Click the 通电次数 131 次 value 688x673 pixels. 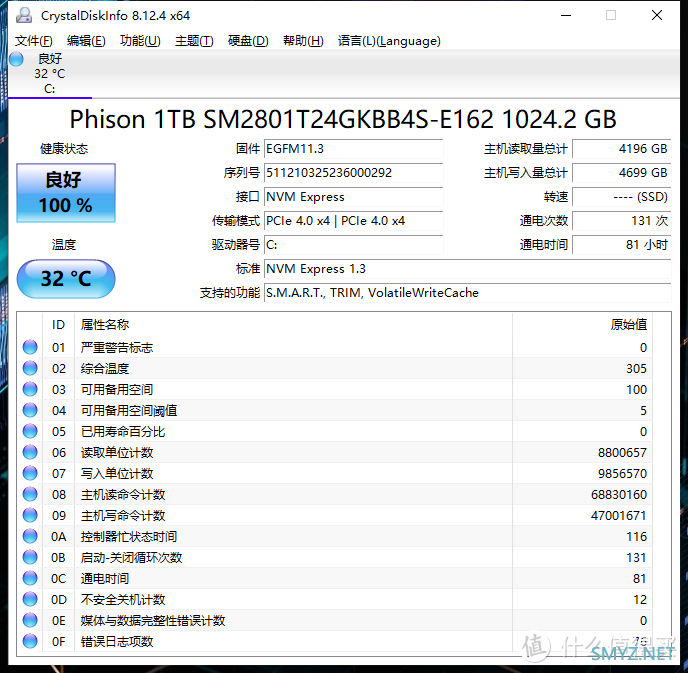pos(622,221)
